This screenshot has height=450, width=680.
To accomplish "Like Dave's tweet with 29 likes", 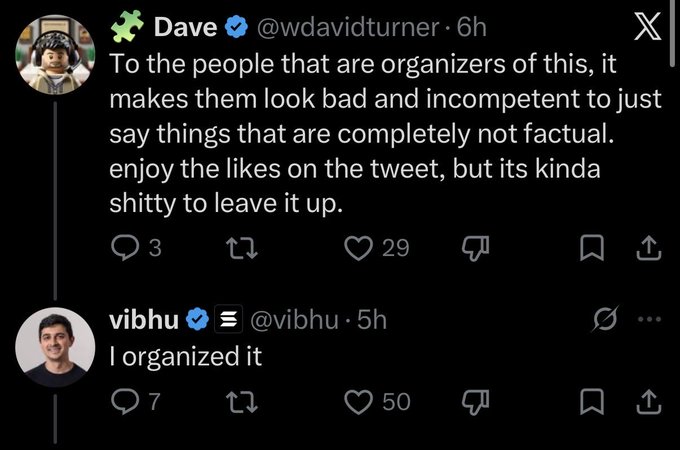I will point(376,248).
